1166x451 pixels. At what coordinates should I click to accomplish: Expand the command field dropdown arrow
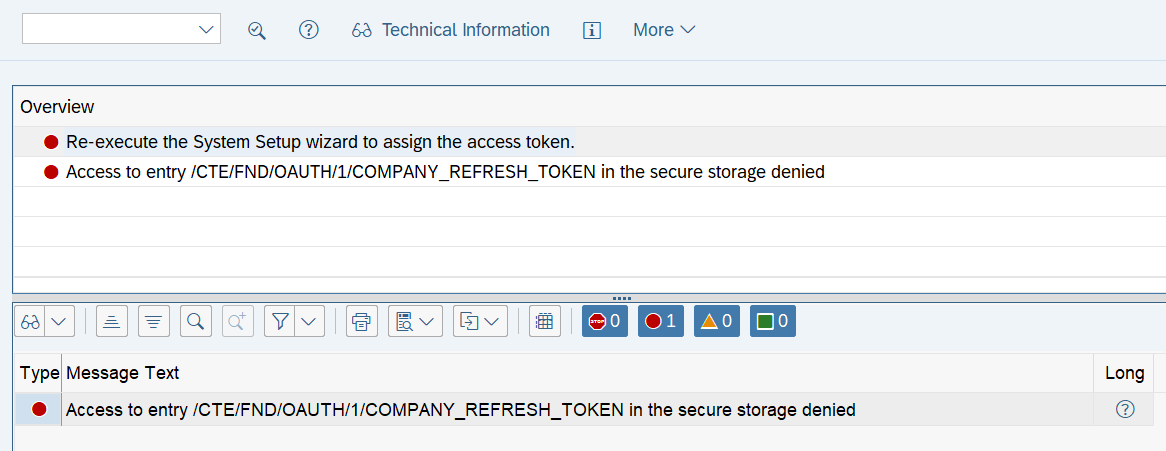(x=206, y=30)
